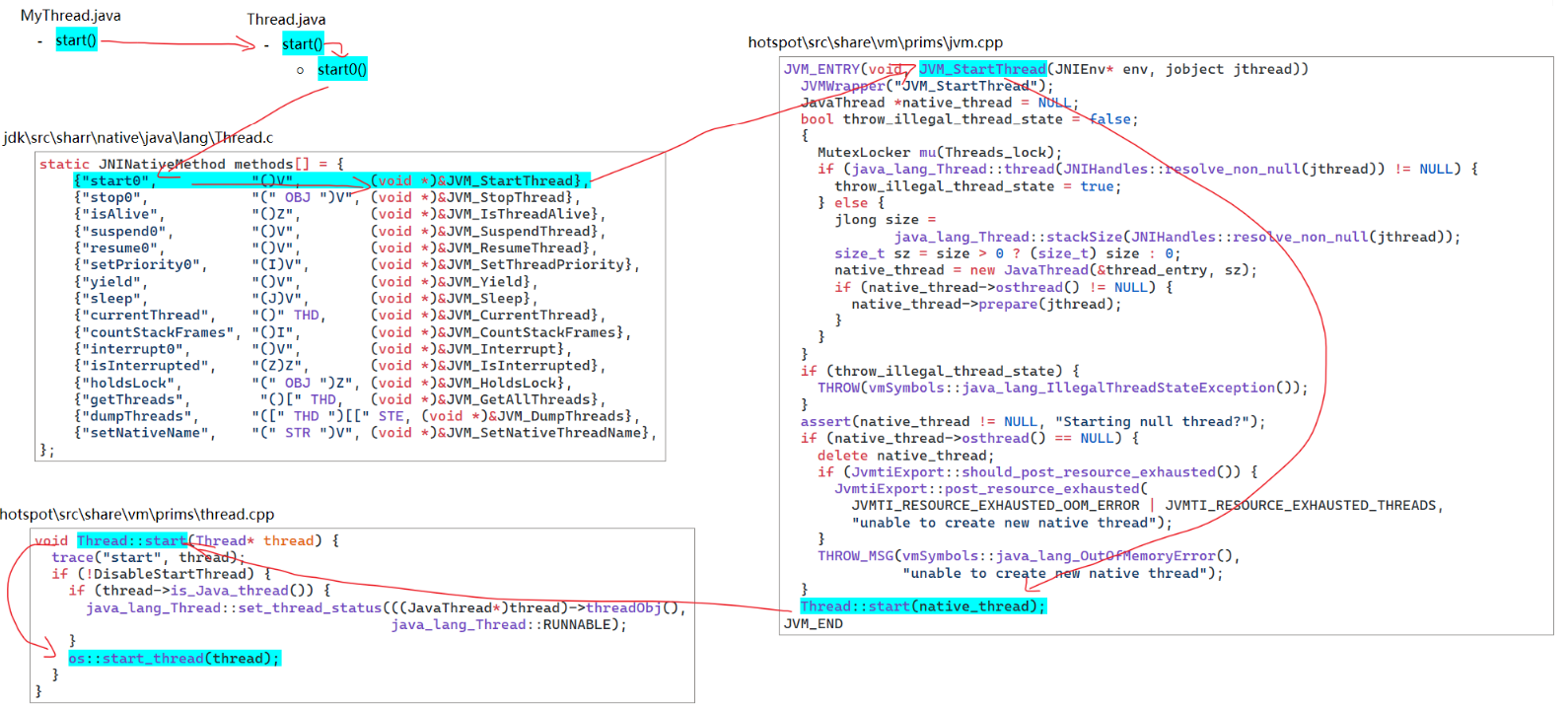
Task: Click static JNINativeMethod methods[] declaration
Action: [x=191, y=164]
